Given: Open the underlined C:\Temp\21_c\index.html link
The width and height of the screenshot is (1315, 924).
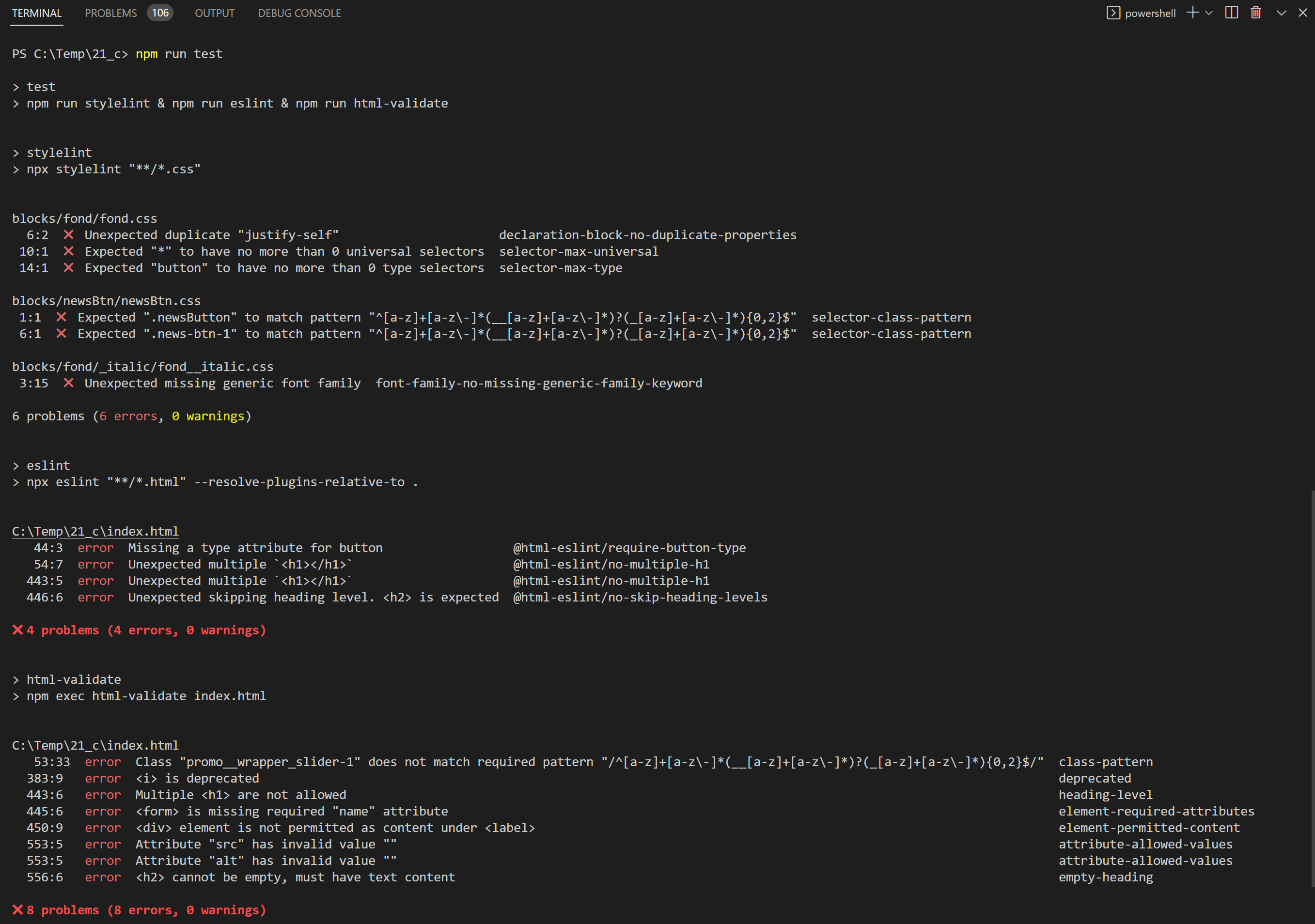Looking at the screenshot, I should 95,531.
